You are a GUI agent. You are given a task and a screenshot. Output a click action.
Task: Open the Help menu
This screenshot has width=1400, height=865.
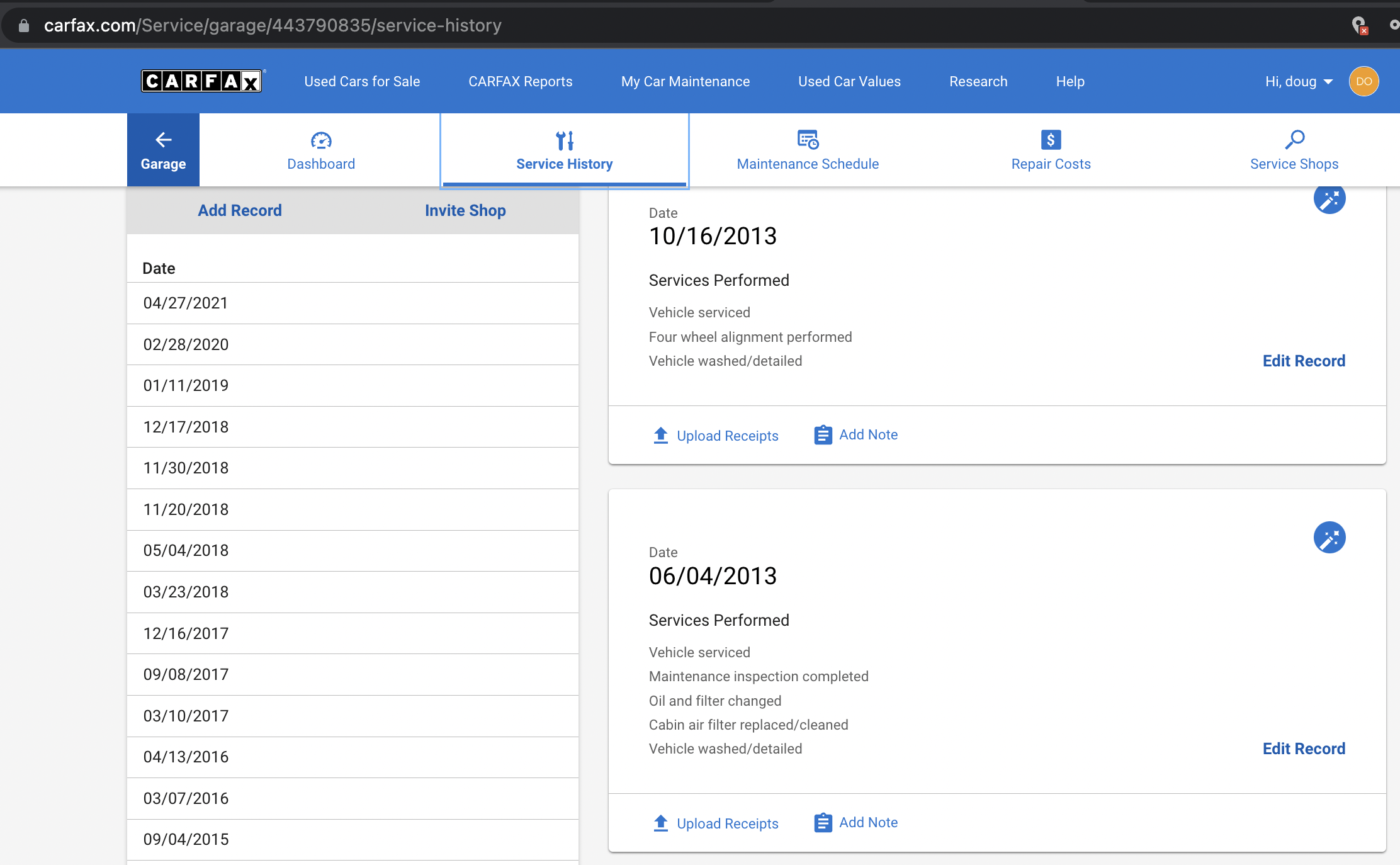(1070, 82)
